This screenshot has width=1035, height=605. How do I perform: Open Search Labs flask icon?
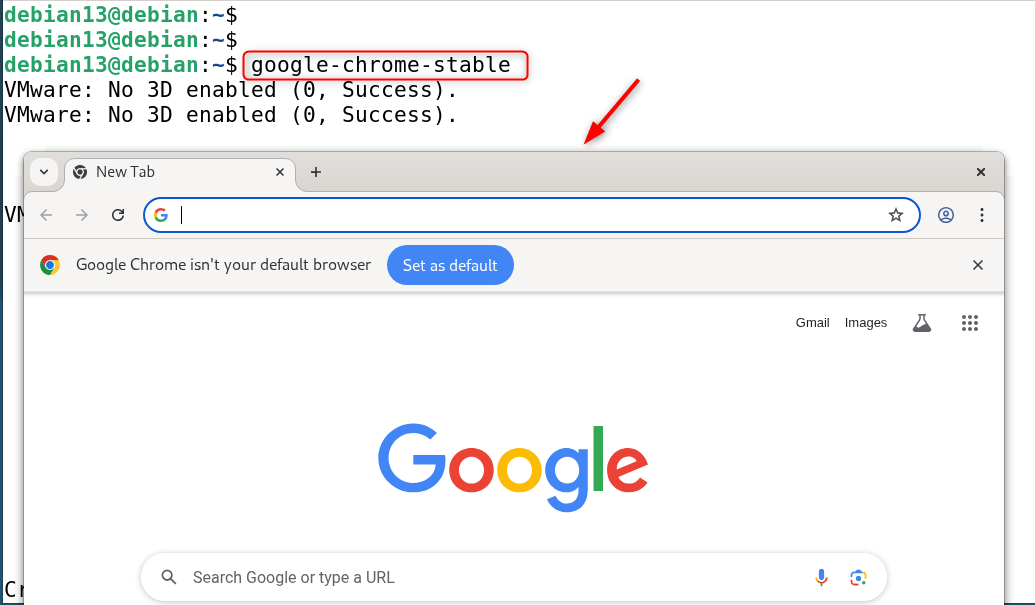pos(922,323)
